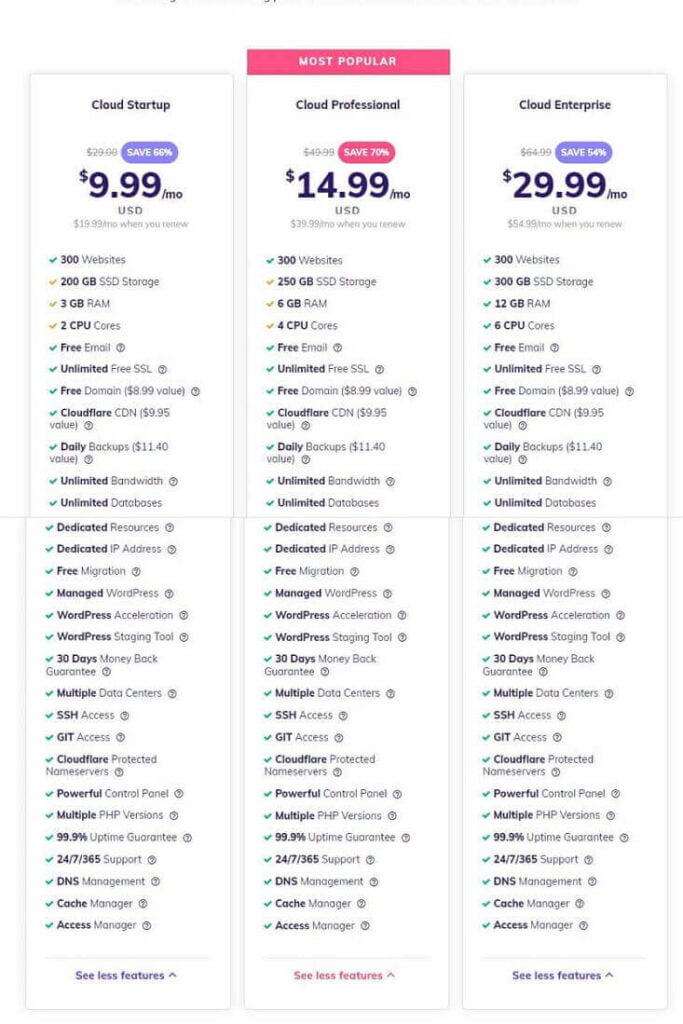Viewport: 683px width, 1024px height.
Task: Click the MOST POPULAR banner
Action: tap(348, 61)
